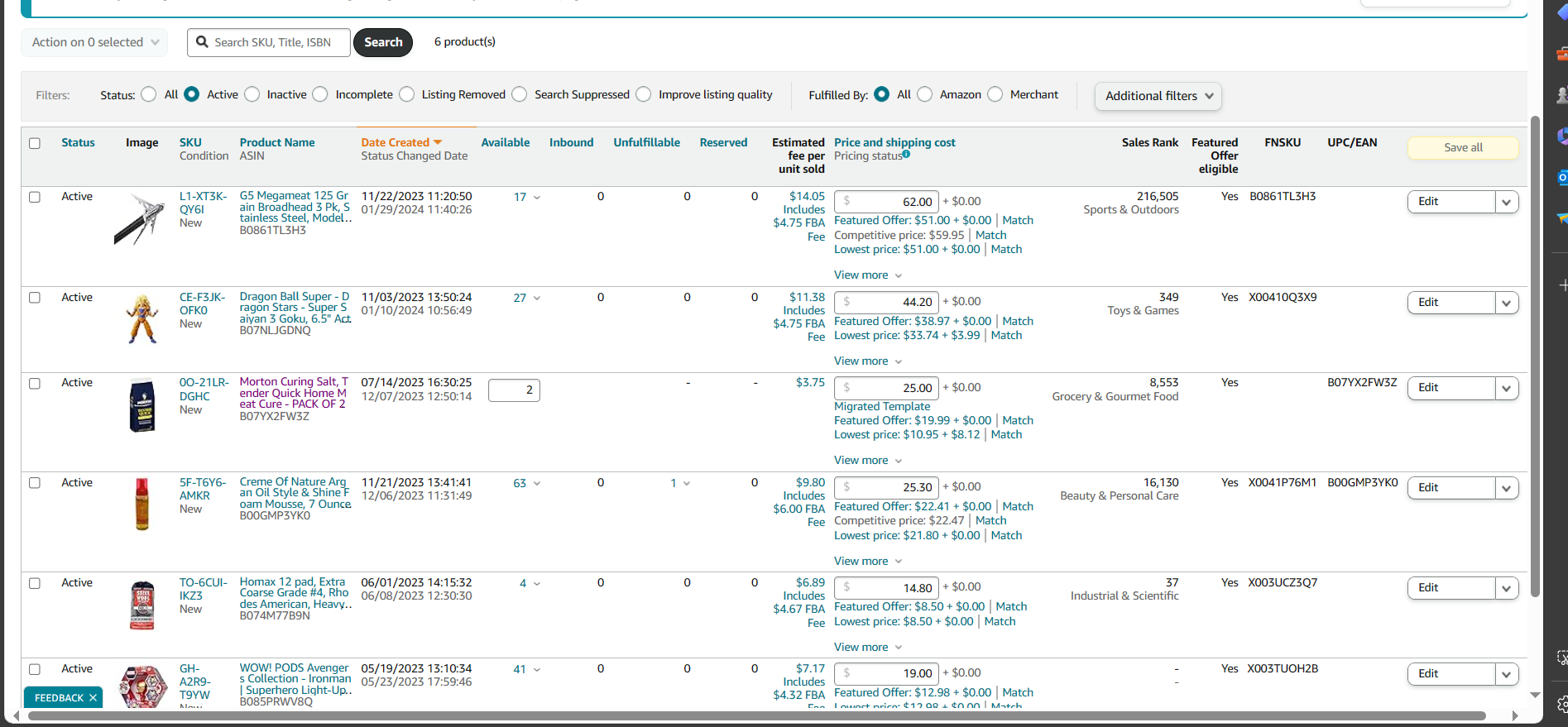Set Status filter to All
The image size is (1568, 727).
coord(149,94)
